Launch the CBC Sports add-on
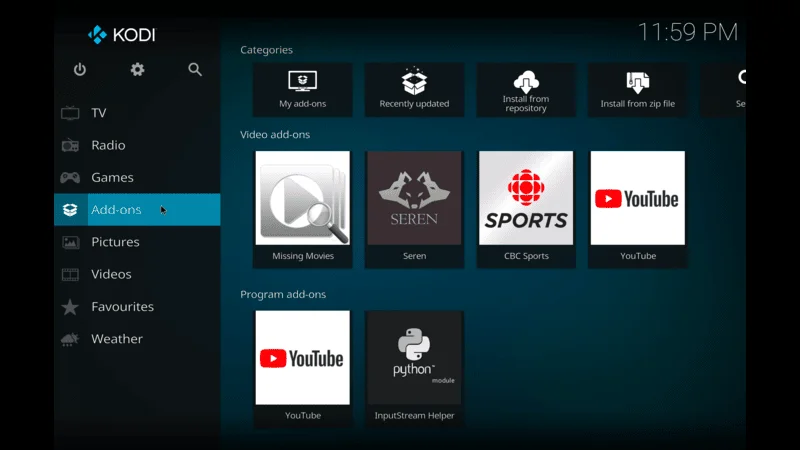The image size is (800, 450). pos(526,209)
